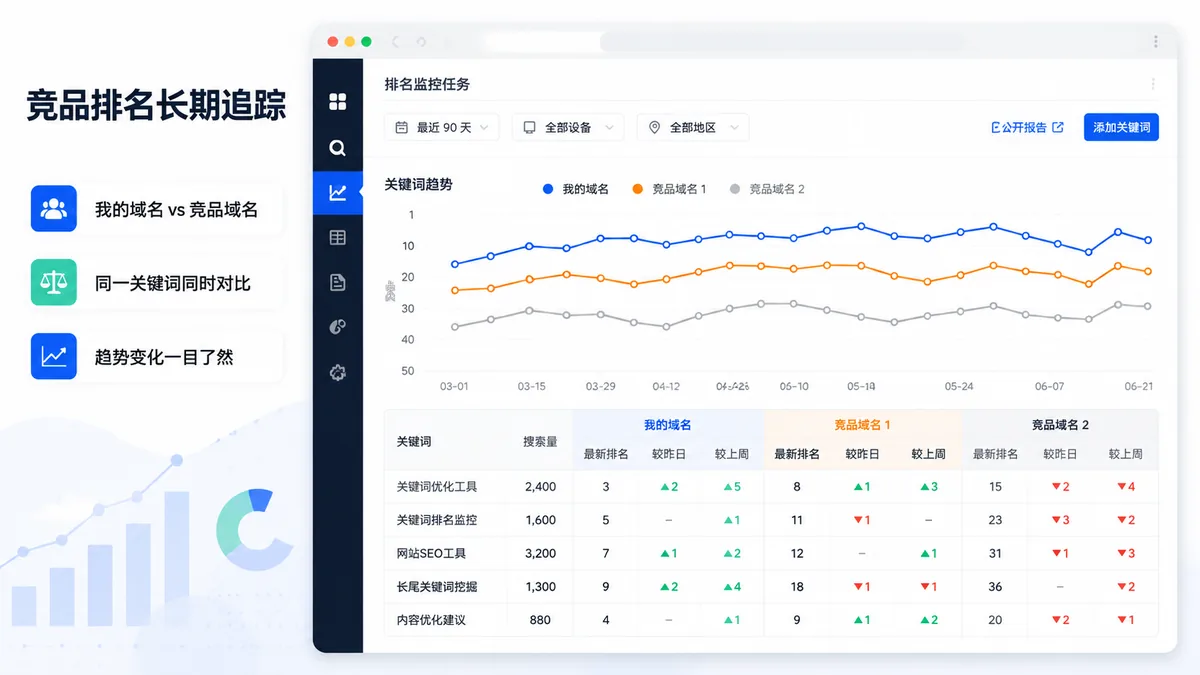Select the 竞品域名 1 column group header

tap(862, 425)
